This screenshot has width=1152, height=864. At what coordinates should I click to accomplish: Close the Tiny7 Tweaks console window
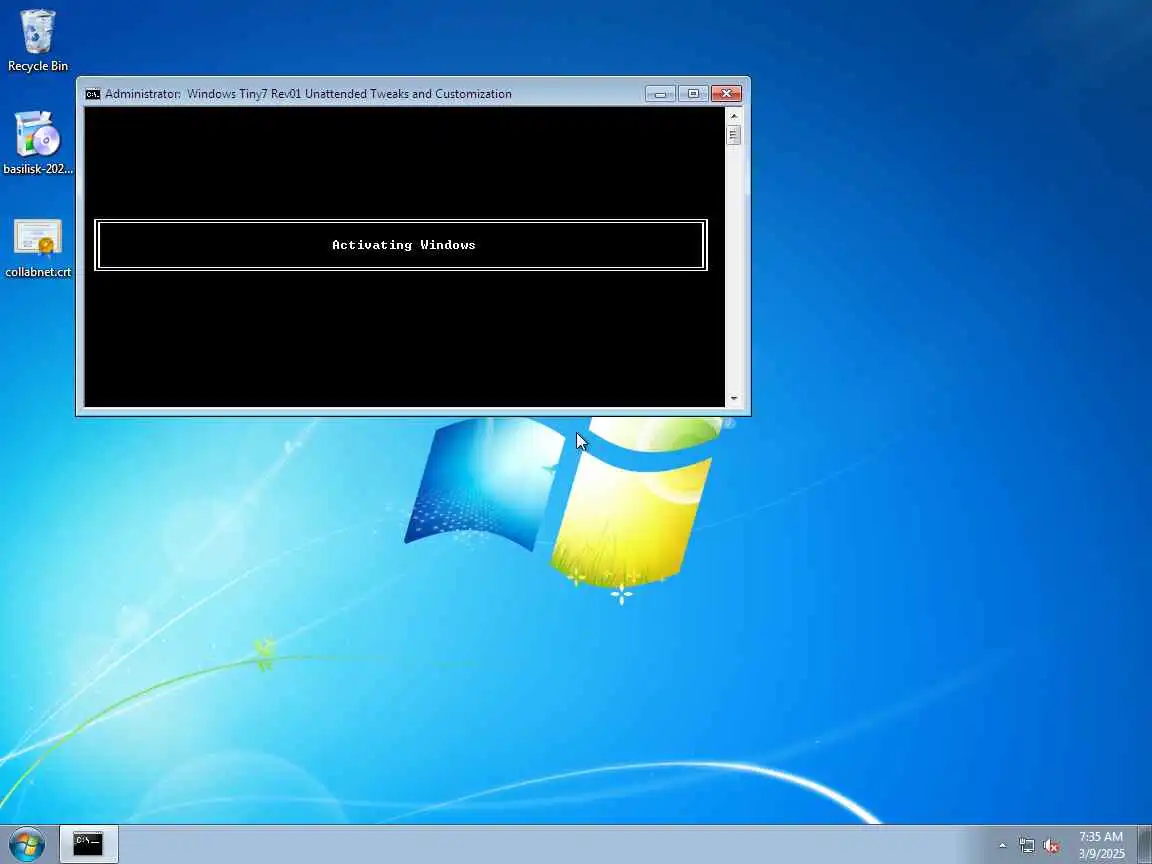pos(726,94)
